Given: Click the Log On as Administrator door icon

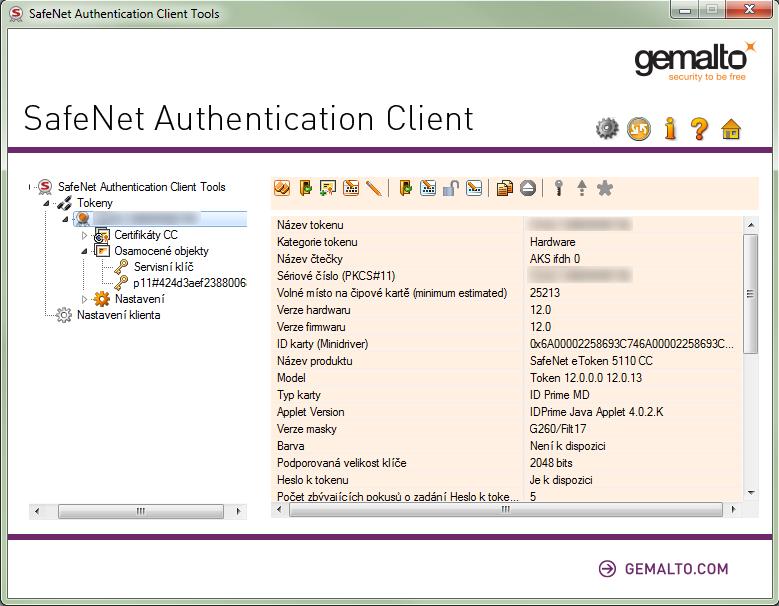Looking at the screenshot, I should [405, 188].
